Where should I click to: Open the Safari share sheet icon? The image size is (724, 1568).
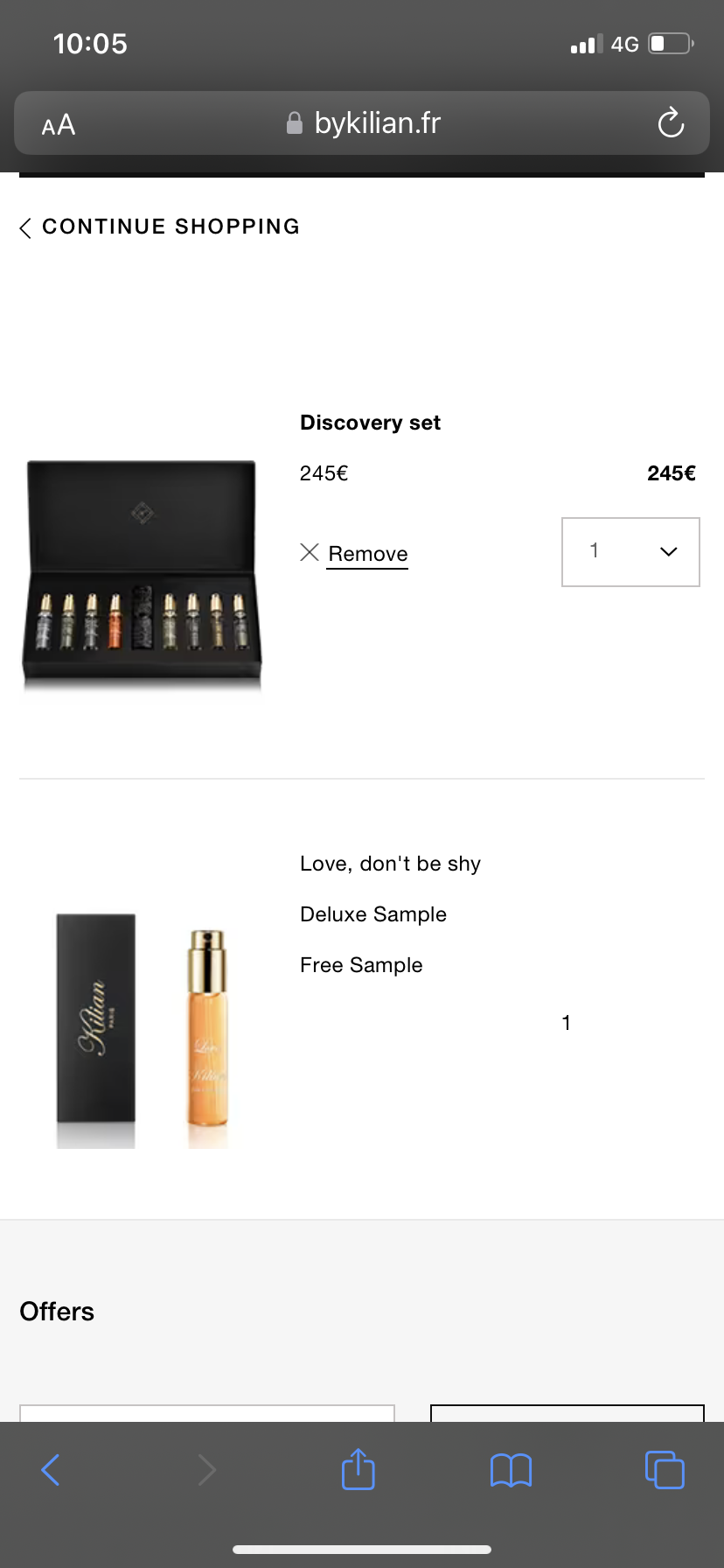359,1469
